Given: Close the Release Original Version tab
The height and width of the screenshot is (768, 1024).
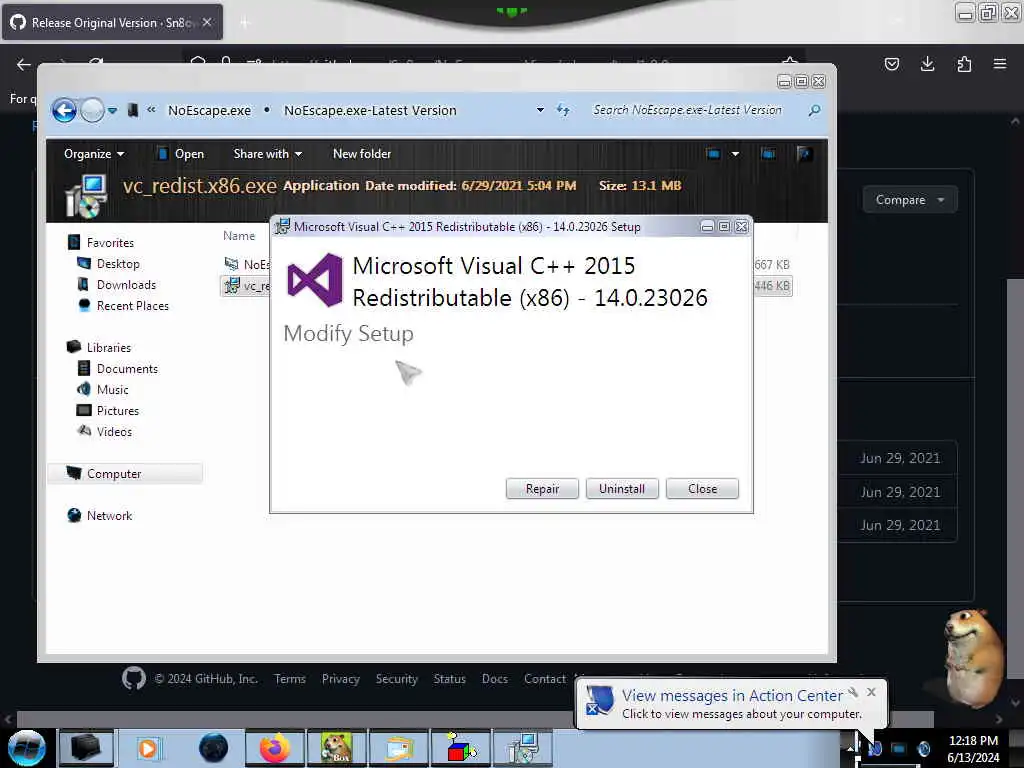Looking at the screenshot, I should point(206,22).
